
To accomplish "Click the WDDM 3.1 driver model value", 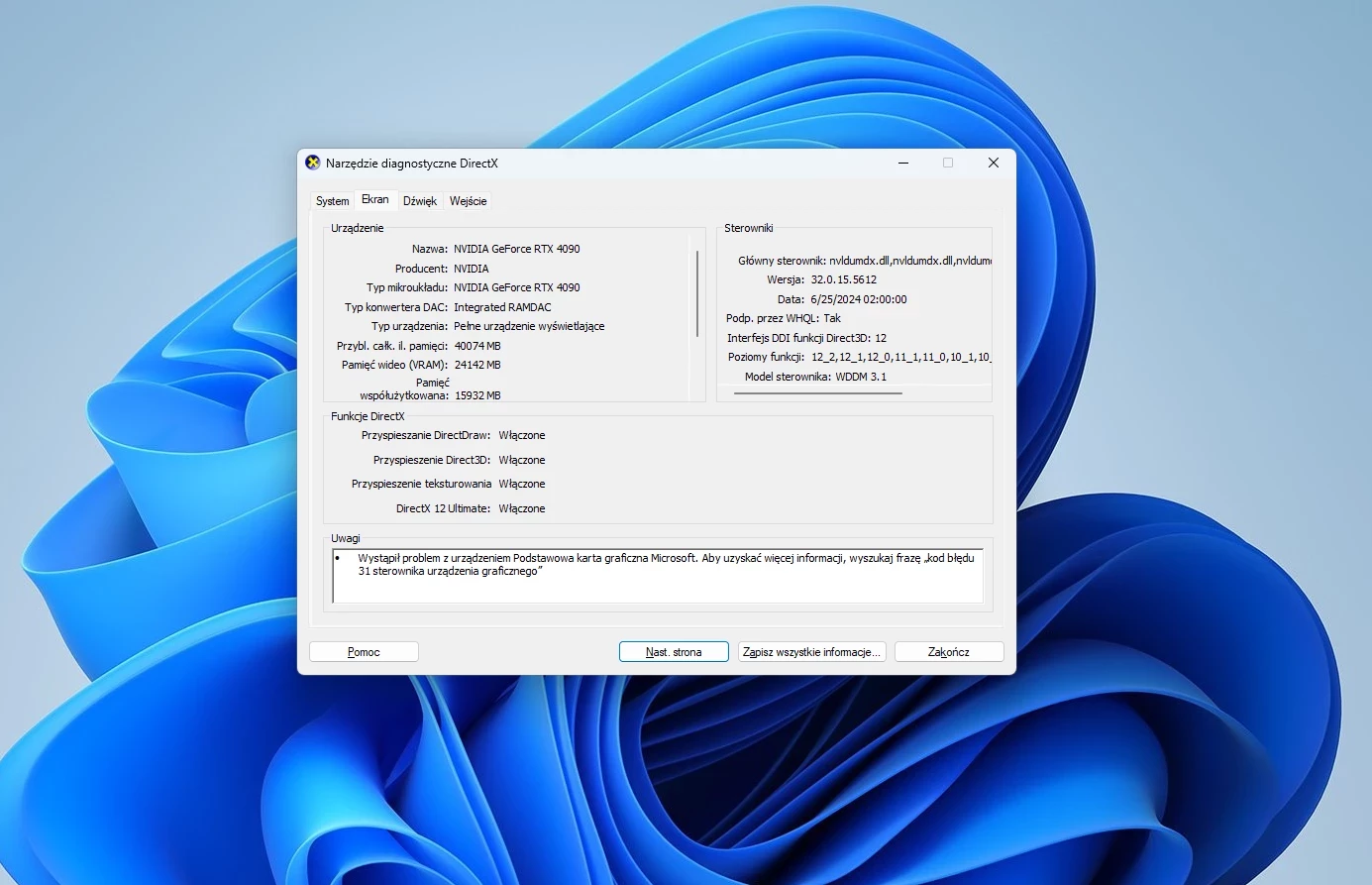I will coord(861,377).
